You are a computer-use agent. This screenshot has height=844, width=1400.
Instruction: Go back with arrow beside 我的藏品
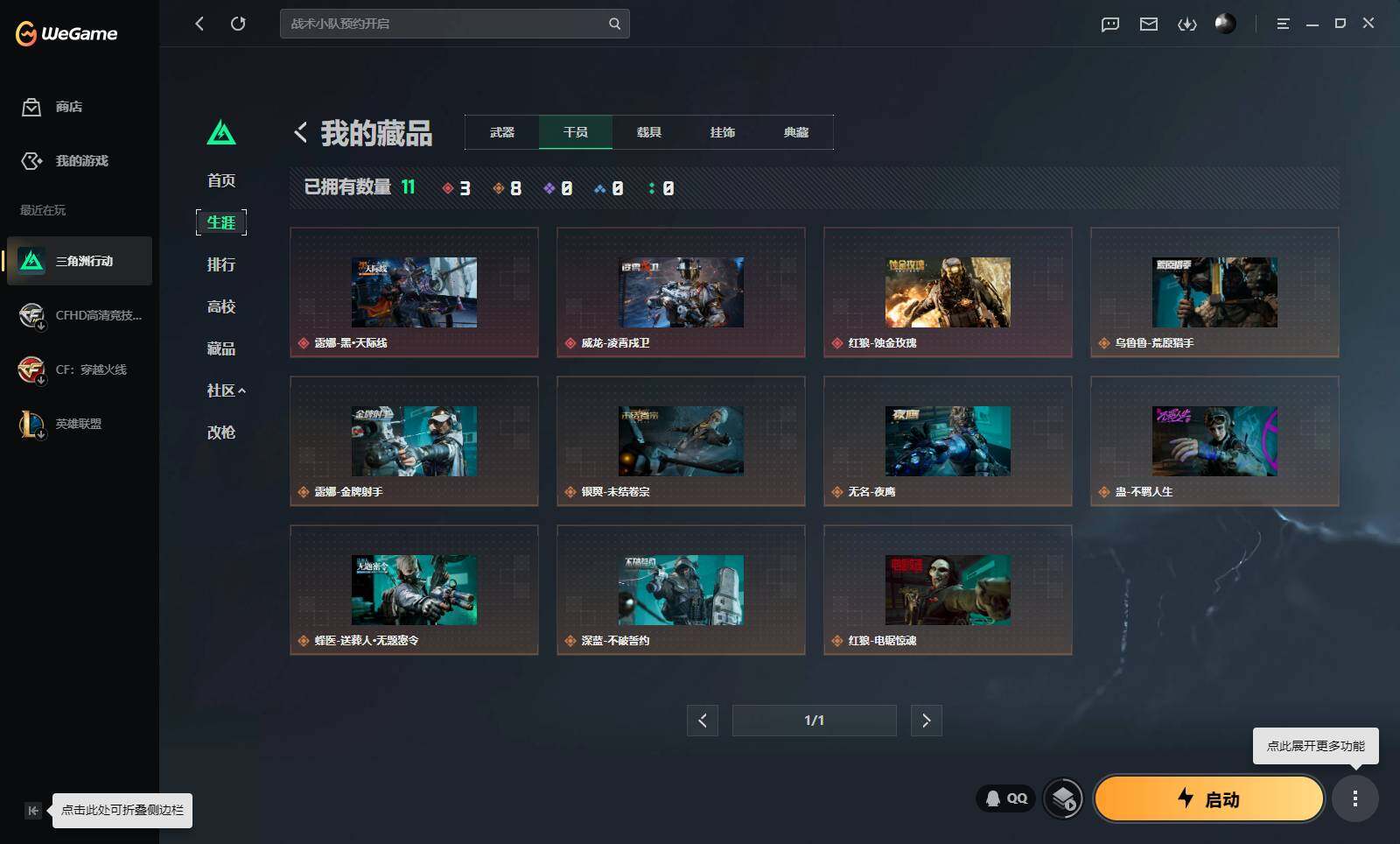tap(300, 132)
